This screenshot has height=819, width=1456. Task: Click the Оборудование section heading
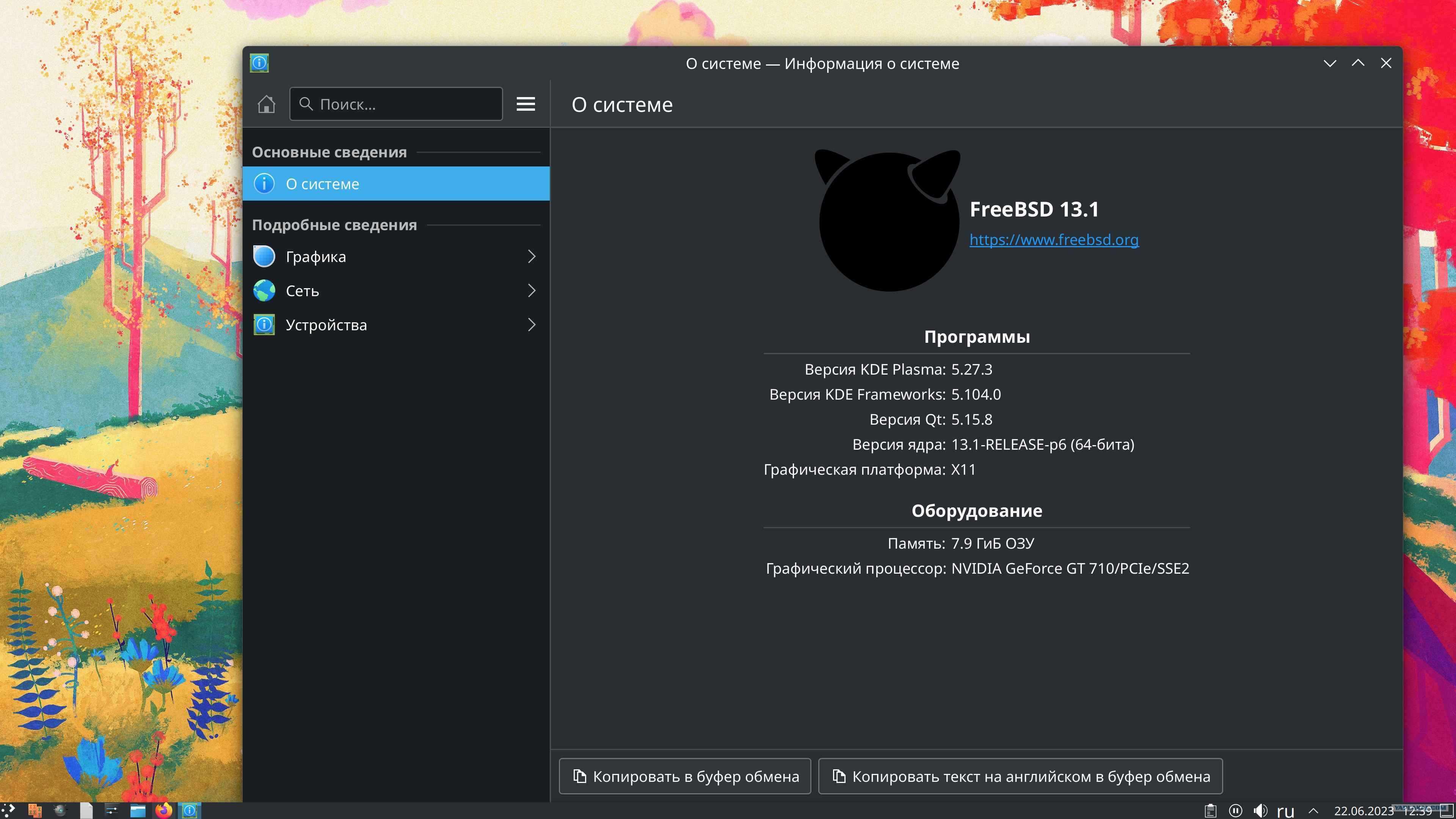click(977, 511)
